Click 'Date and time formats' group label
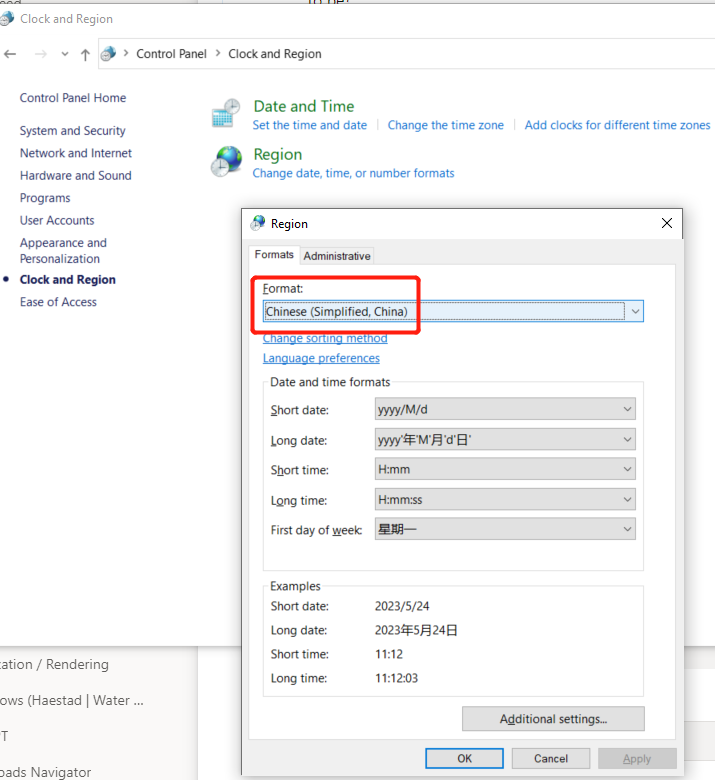715x780 pixels. 330,382
